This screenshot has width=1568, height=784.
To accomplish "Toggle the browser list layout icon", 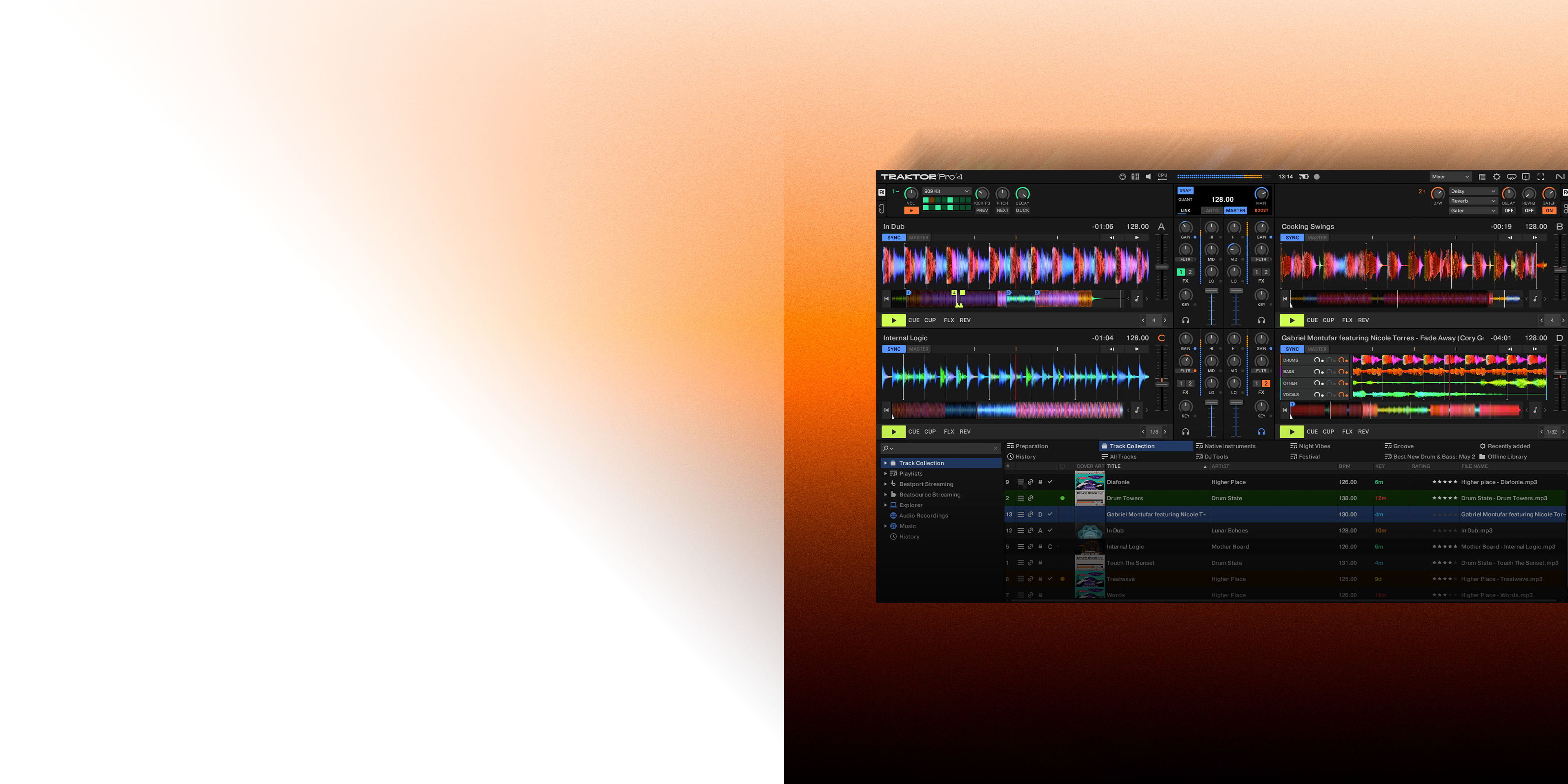I will pyautogui.click(x=1482, y=176).
